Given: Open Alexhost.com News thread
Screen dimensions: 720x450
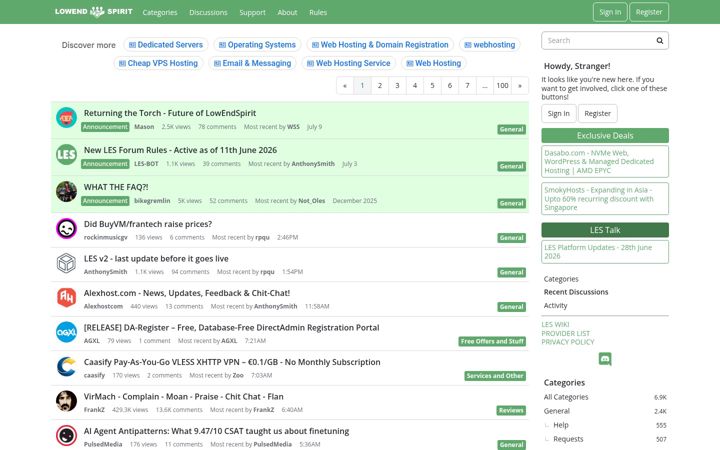Looking at the screenshot, I should 186,293.
